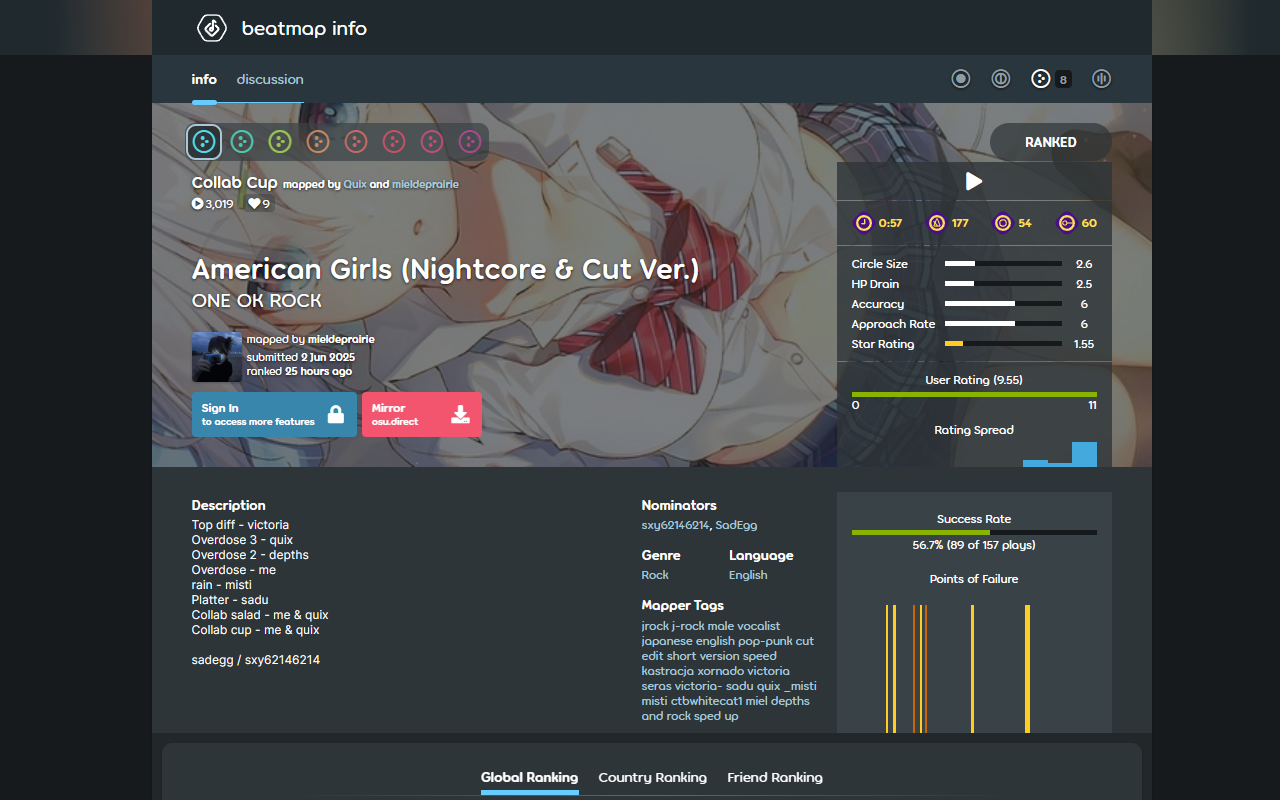
Task: Switch to Friend Ranking tab
Action: point(775,777)
